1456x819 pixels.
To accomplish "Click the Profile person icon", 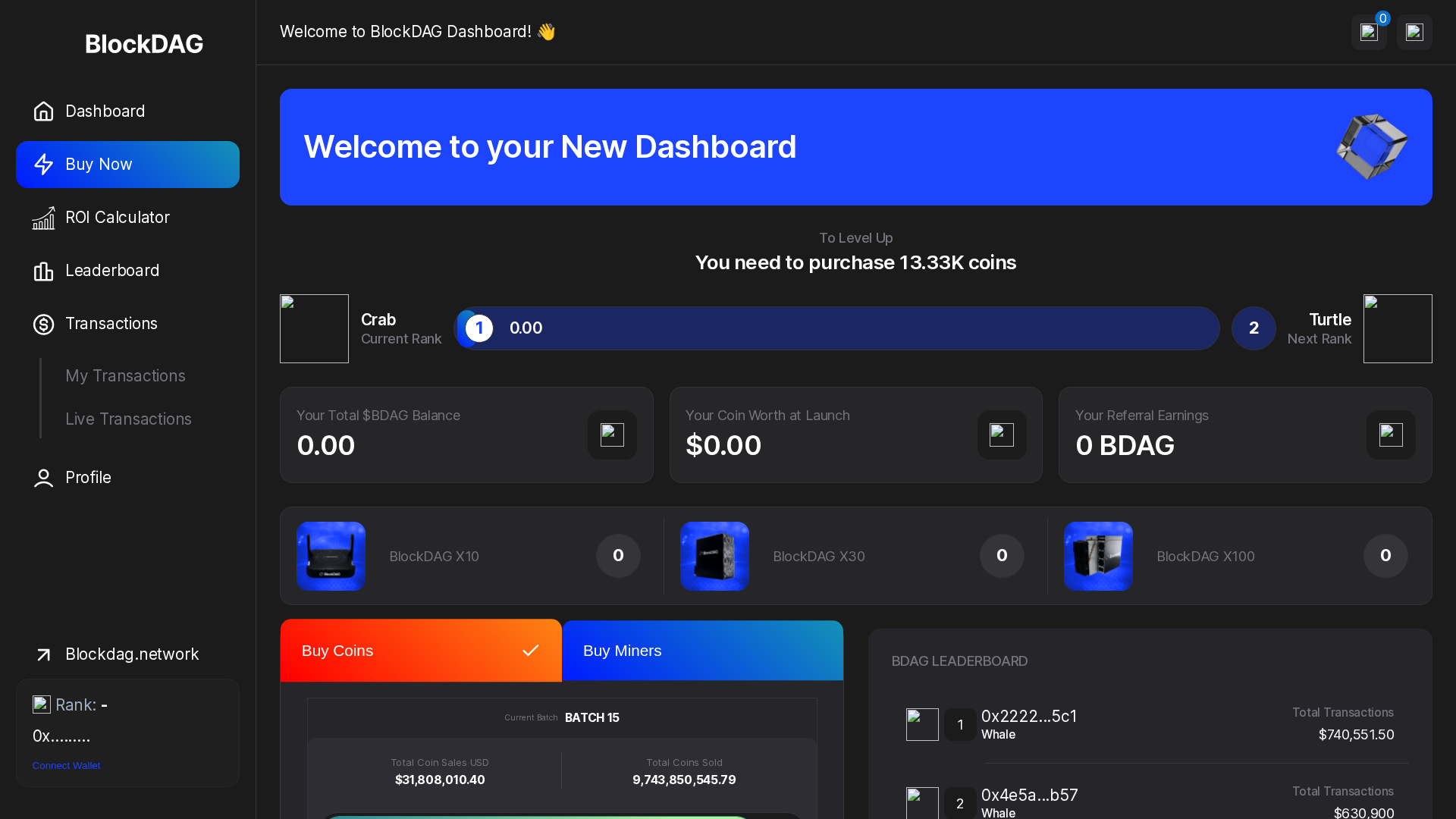I will [43, 478].
